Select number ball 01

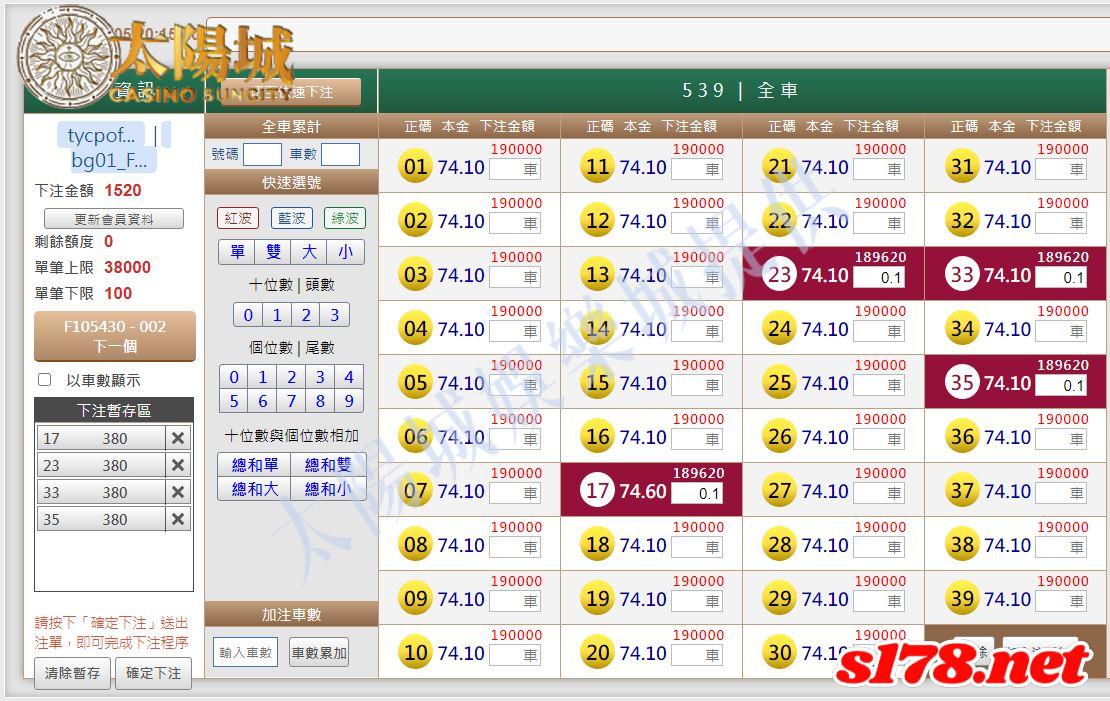click(416, 166)
